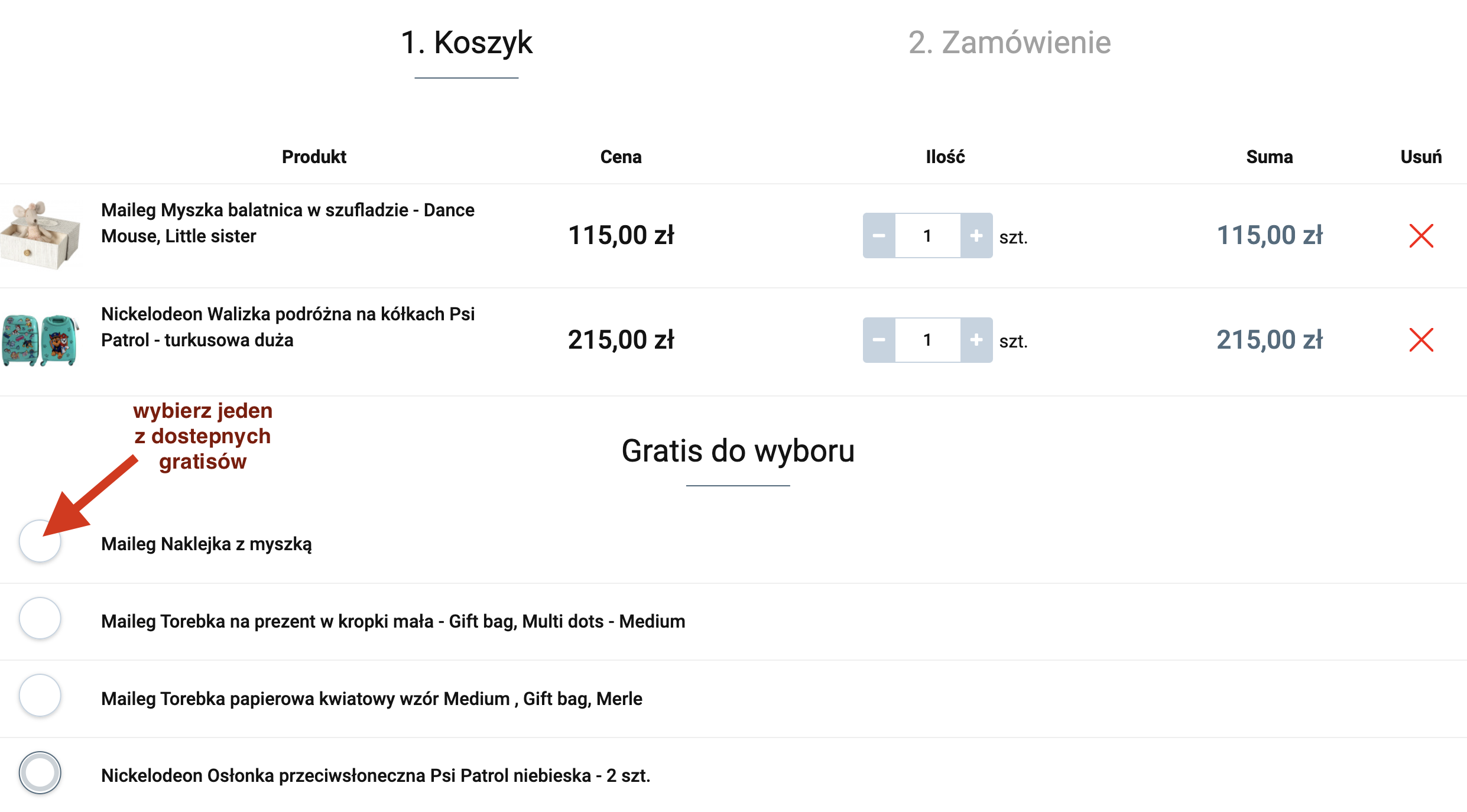Screen dimensions: 1467x812
Task: Edit quantity field for Psi Patrol suitcase
Action: pos(927,340)
